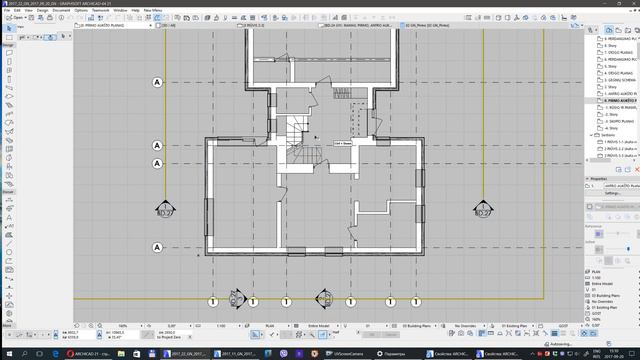This screenshot has width=640, height=360.
Task: Collapse the Sections folder in Navigator
Action: pyautogui.click(x=591, y=135)
